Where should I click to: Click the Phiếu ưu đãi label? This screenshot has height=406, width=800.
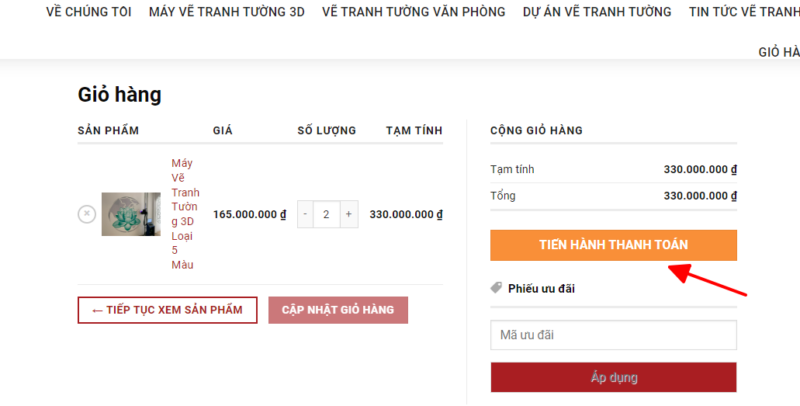(x=541, y=288)
